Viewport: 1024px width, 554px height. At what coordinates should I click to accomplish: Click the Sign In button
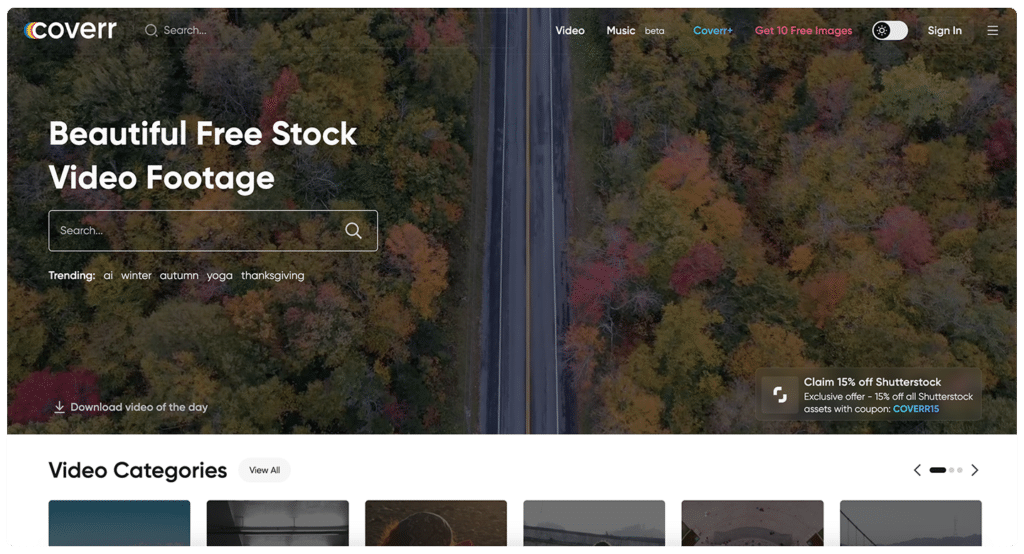944,31
